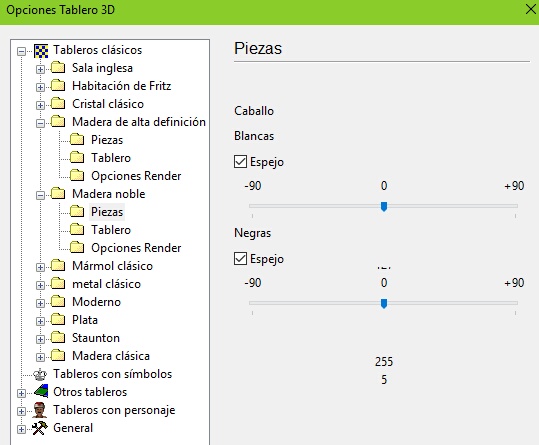Expand the General settings node

point(21,429)
